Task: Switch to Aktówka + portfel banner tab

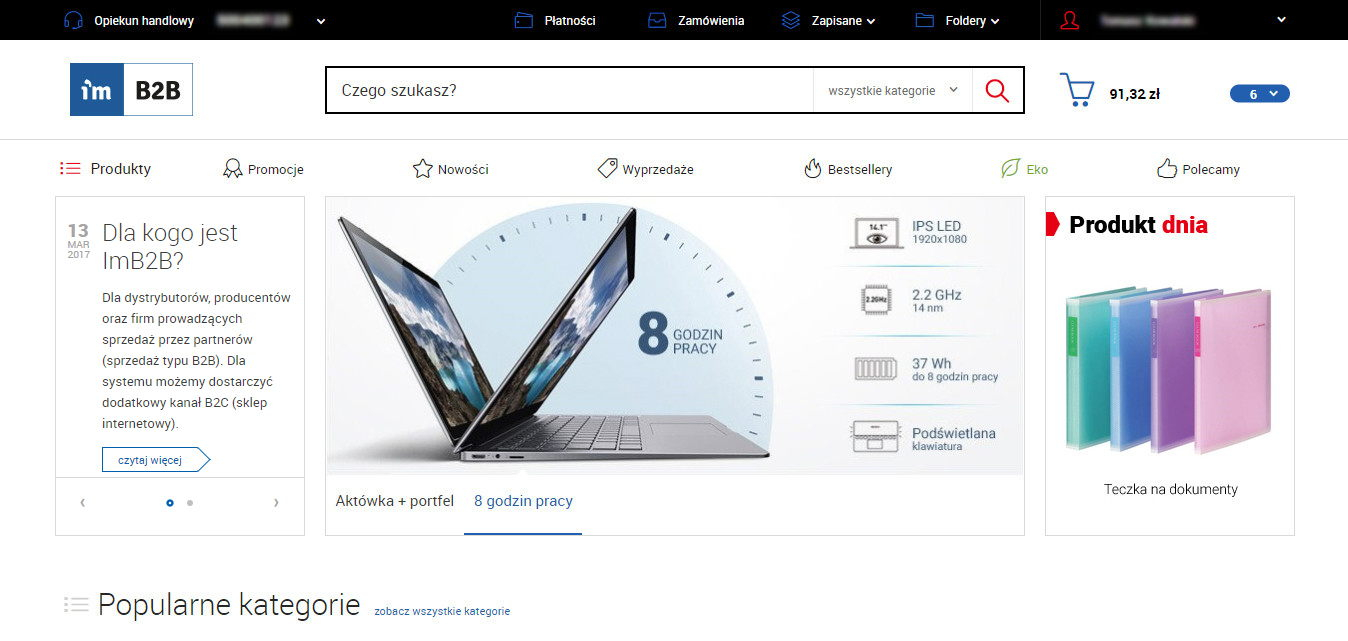Action: click(395, 501)
